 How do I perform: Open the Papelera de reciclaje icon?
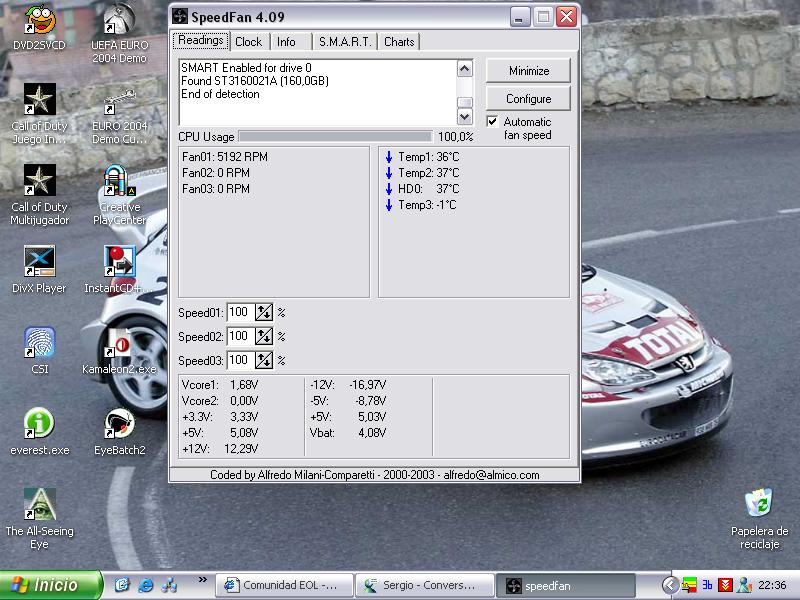tap(759, 503)
